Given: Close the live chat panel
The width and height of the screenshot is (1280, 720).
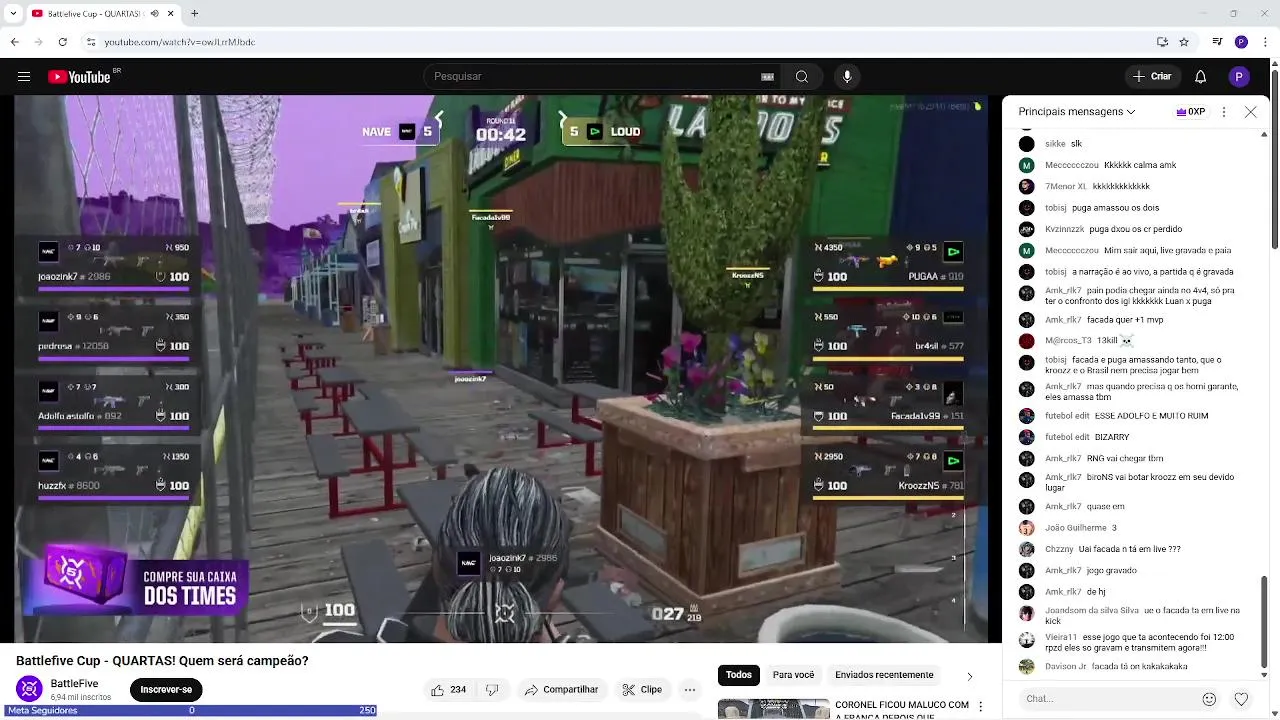Looking at the screenshot, I should pyautogui.click(x=1250, y=112).
